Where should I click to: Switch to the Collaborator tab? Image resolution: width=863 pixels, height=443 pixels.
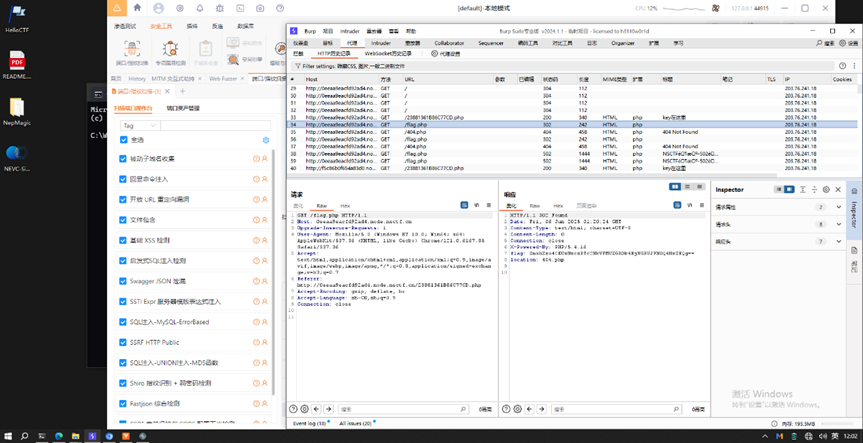pos(449,43)
